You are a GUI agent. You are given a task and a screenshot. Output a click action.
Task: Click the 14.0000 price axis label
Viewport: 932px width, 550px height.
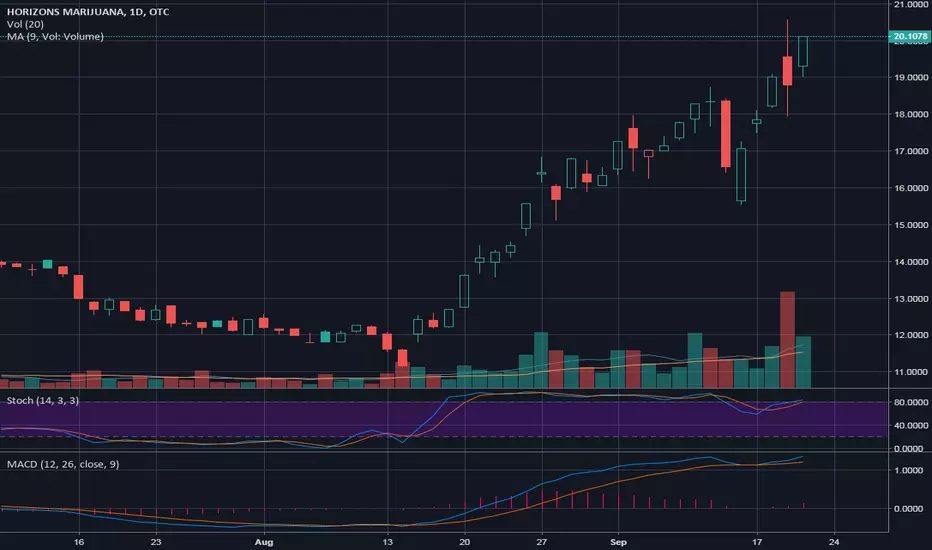tap(911, 262)
